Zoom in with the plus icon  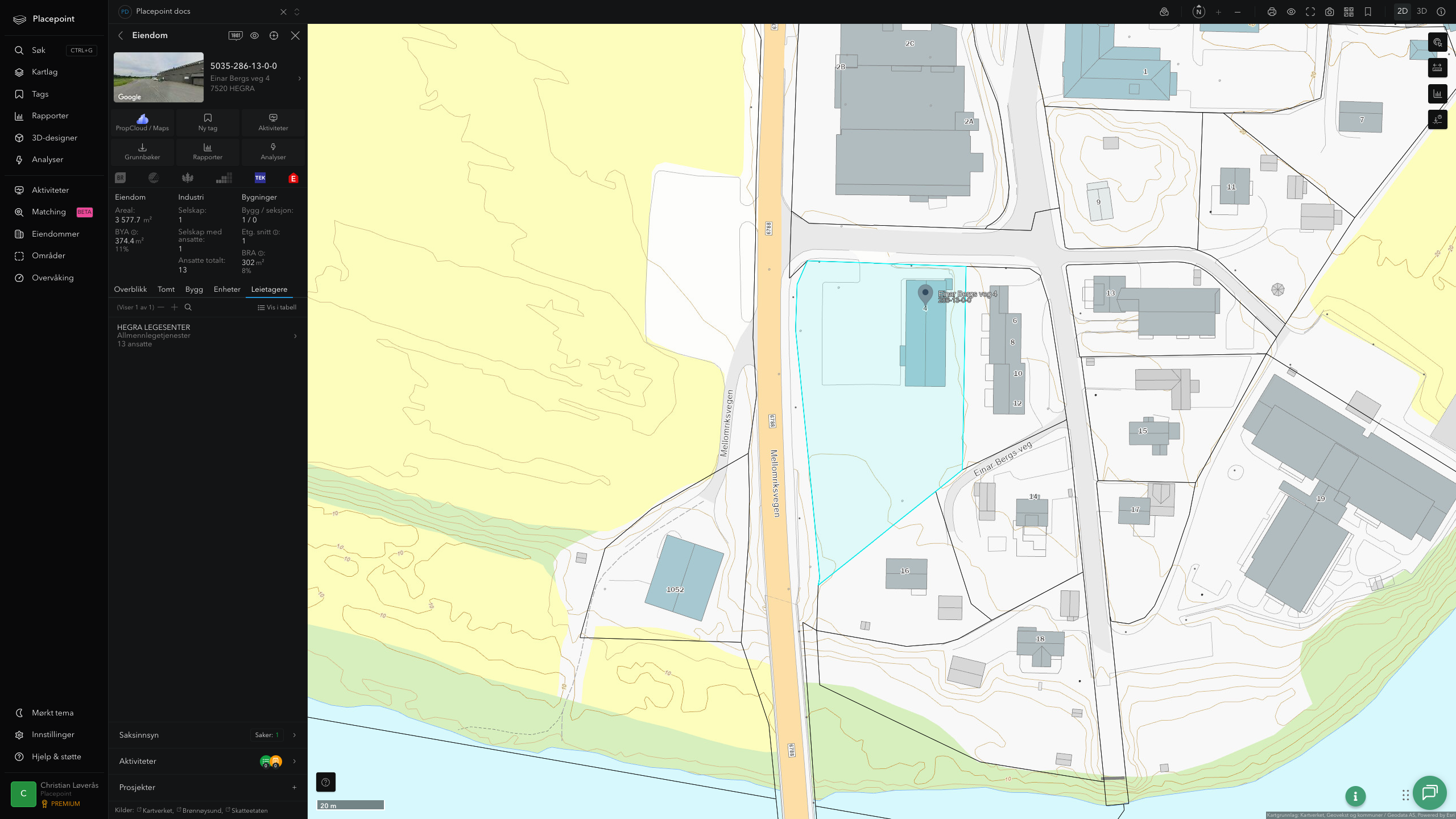tap(1218, 11)
